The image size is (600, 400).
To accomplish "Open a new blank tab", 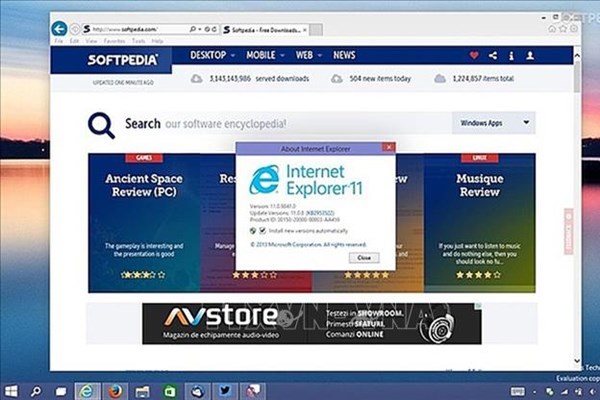I will [316, 29].
